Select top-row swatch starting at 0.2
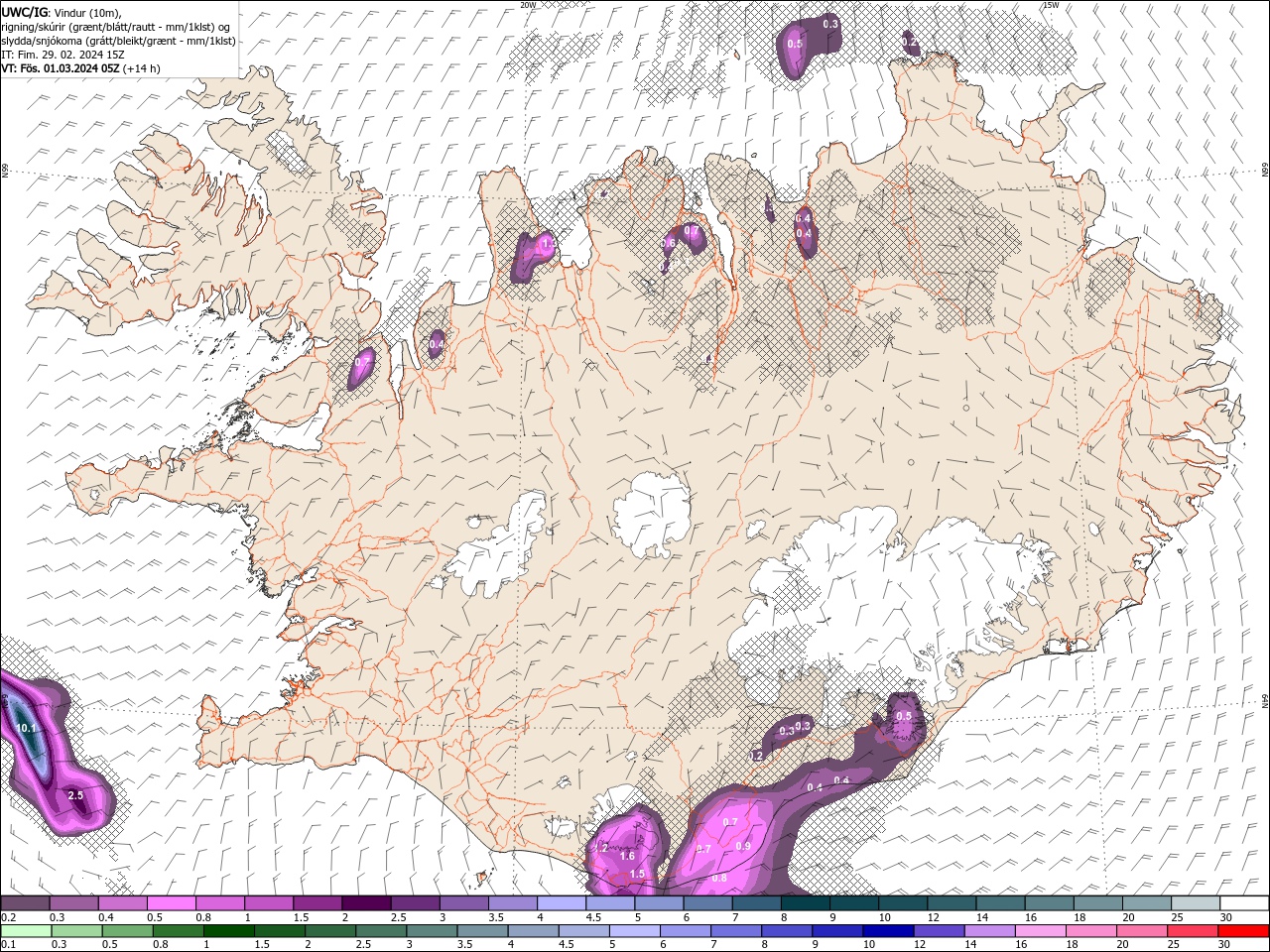The height and width of the screenshot is (952, 1270). tap(25, 903)
